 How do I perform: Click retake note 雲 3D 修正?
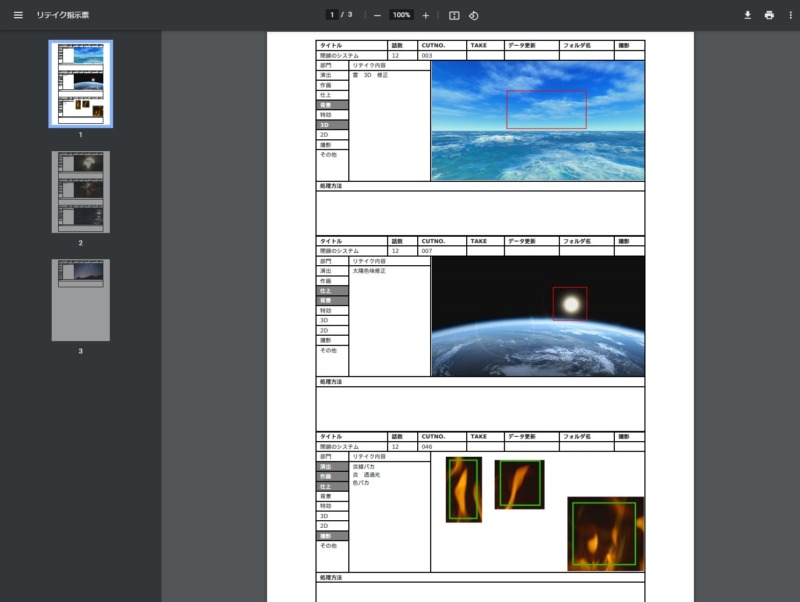coord(370,75)
